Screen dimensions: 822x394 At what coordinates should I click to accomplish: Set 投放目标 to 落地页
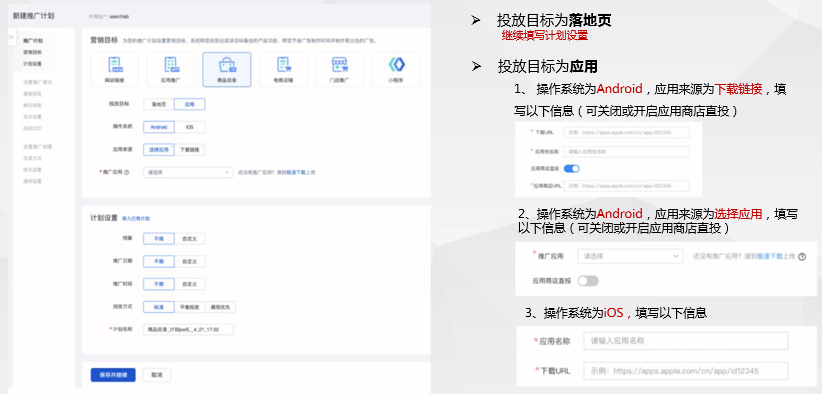click(x=159, y=104)
